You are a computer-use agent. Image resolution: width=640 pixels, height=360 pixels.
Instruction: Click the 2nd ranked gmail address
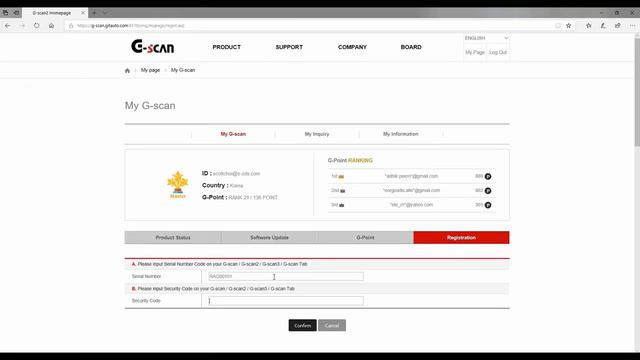(x=411, y=191)
